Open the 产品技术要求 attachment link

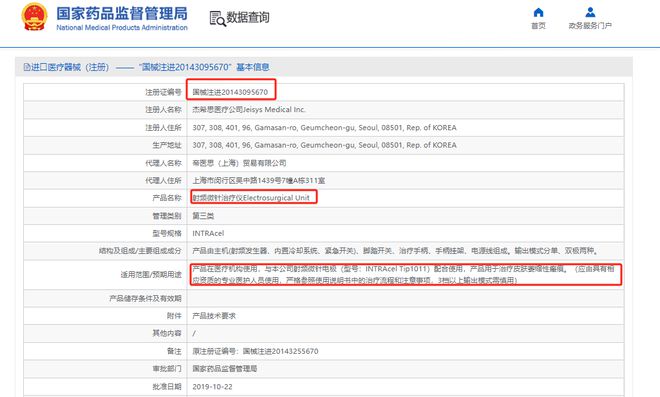[x=214, y=316]
